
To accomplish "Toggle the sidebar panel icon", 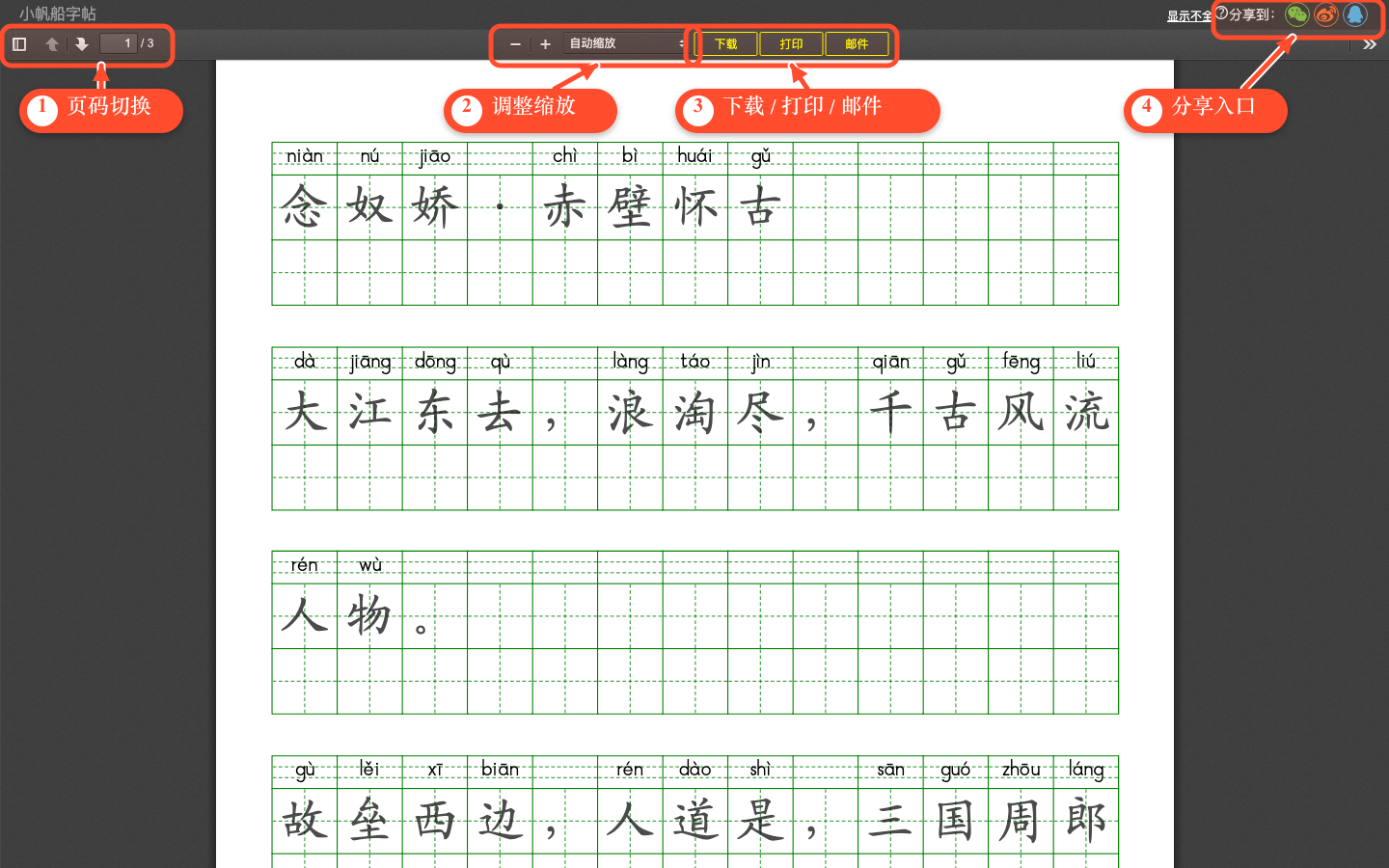I will [19, 44].
